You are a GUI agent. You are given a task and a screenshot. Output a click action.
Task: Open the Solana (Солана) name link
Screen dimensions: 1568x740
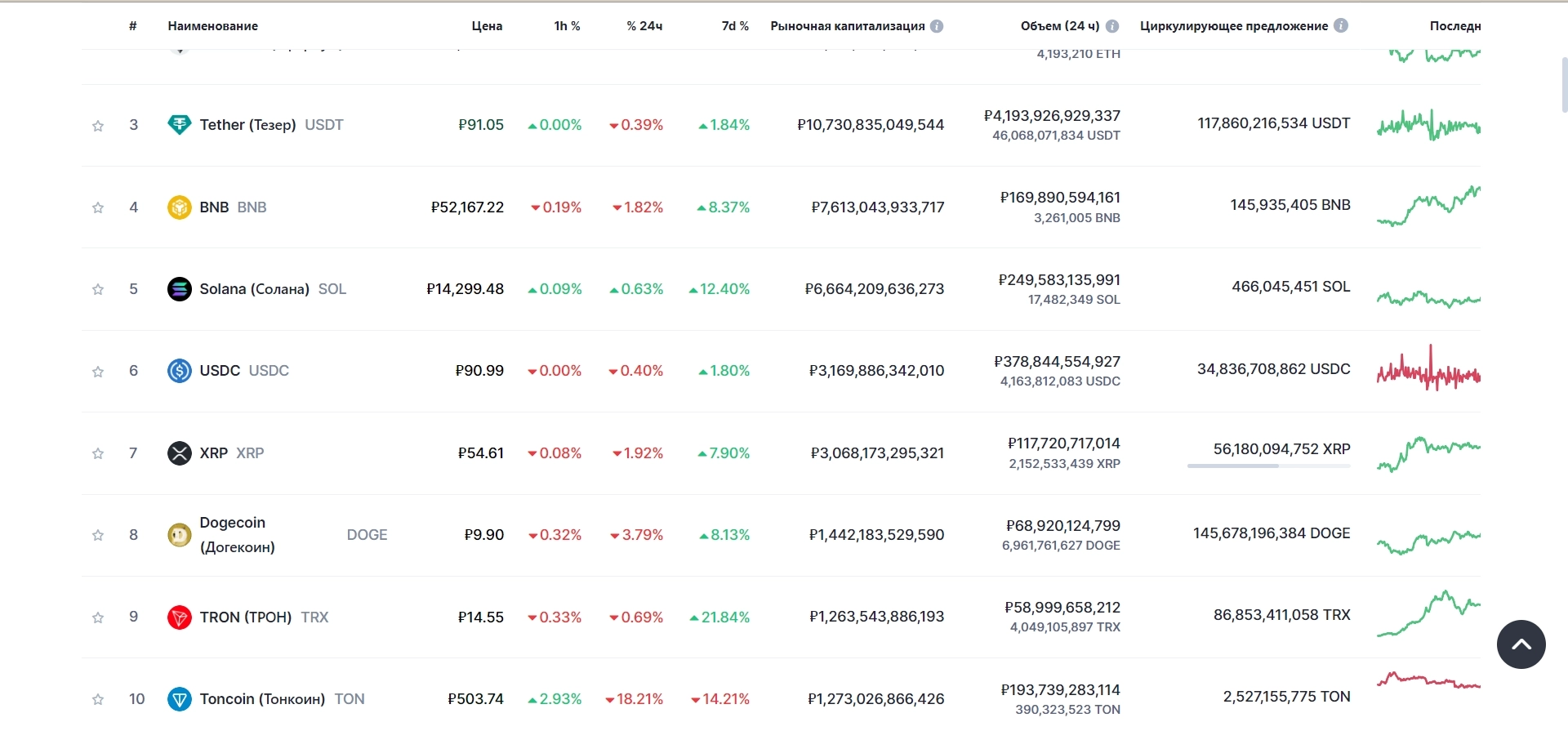(254, 289)
